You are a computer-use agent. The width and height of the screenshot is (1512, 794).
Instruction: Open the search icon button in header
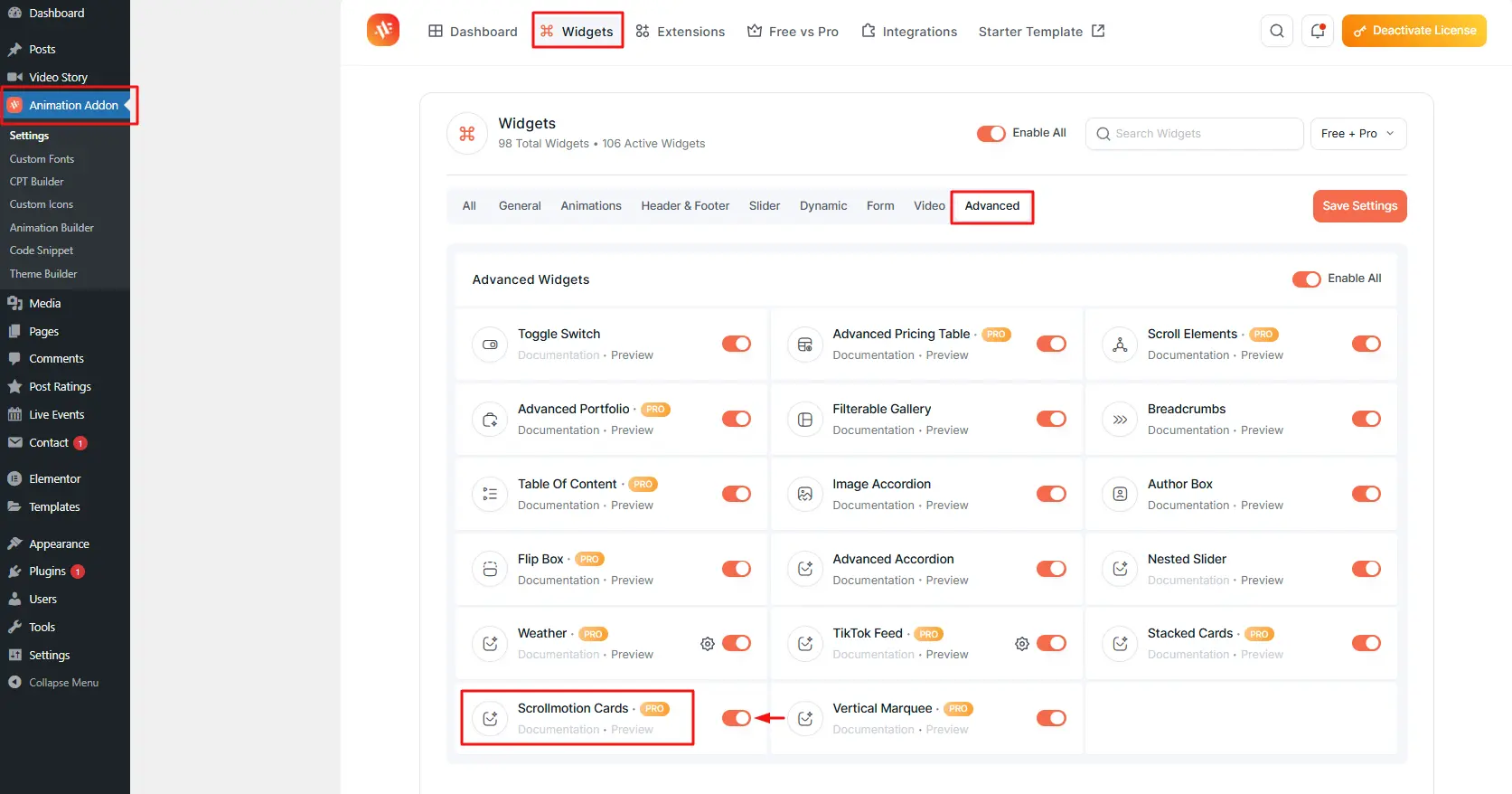(1276, 31)
